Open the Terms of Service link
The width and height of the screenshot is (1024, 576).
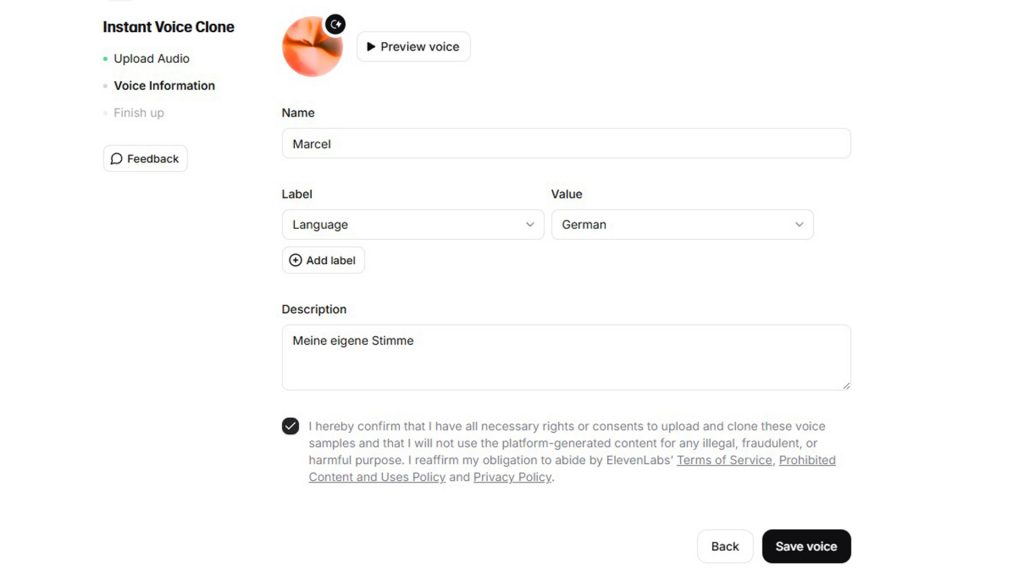(x=724, y=460)
